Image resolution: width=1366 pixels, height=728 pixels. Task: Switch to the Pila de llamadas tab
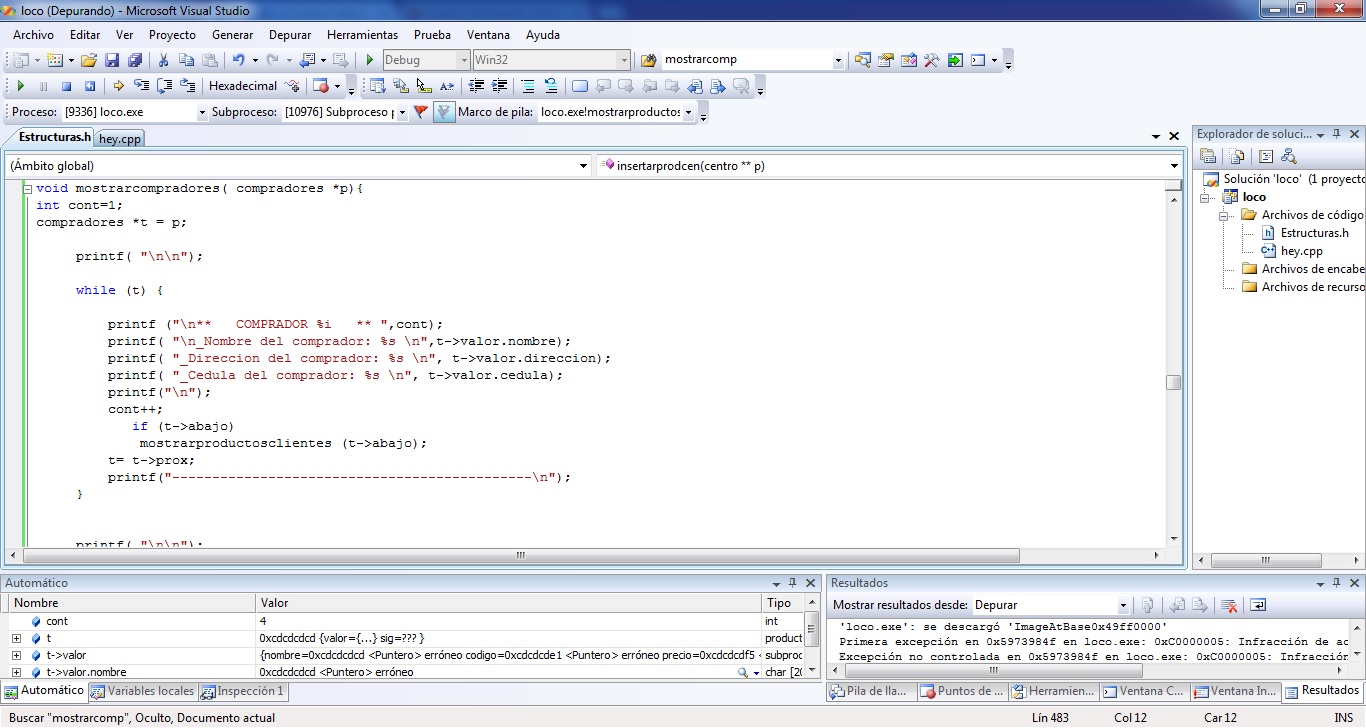(x=869, y=691)
